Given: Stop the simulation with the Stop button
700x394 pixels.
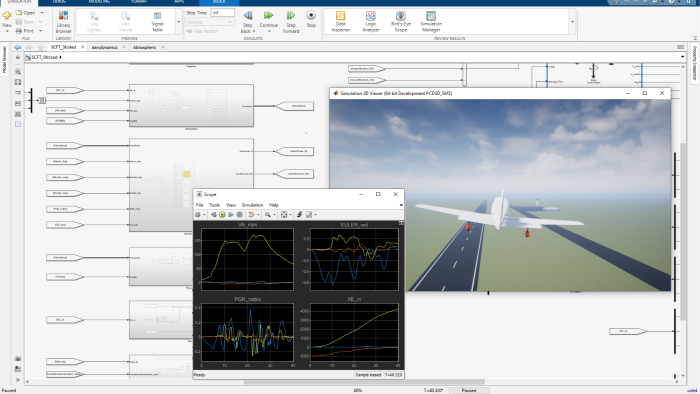Looking at the screenshot, I should [x=311, y=19].
